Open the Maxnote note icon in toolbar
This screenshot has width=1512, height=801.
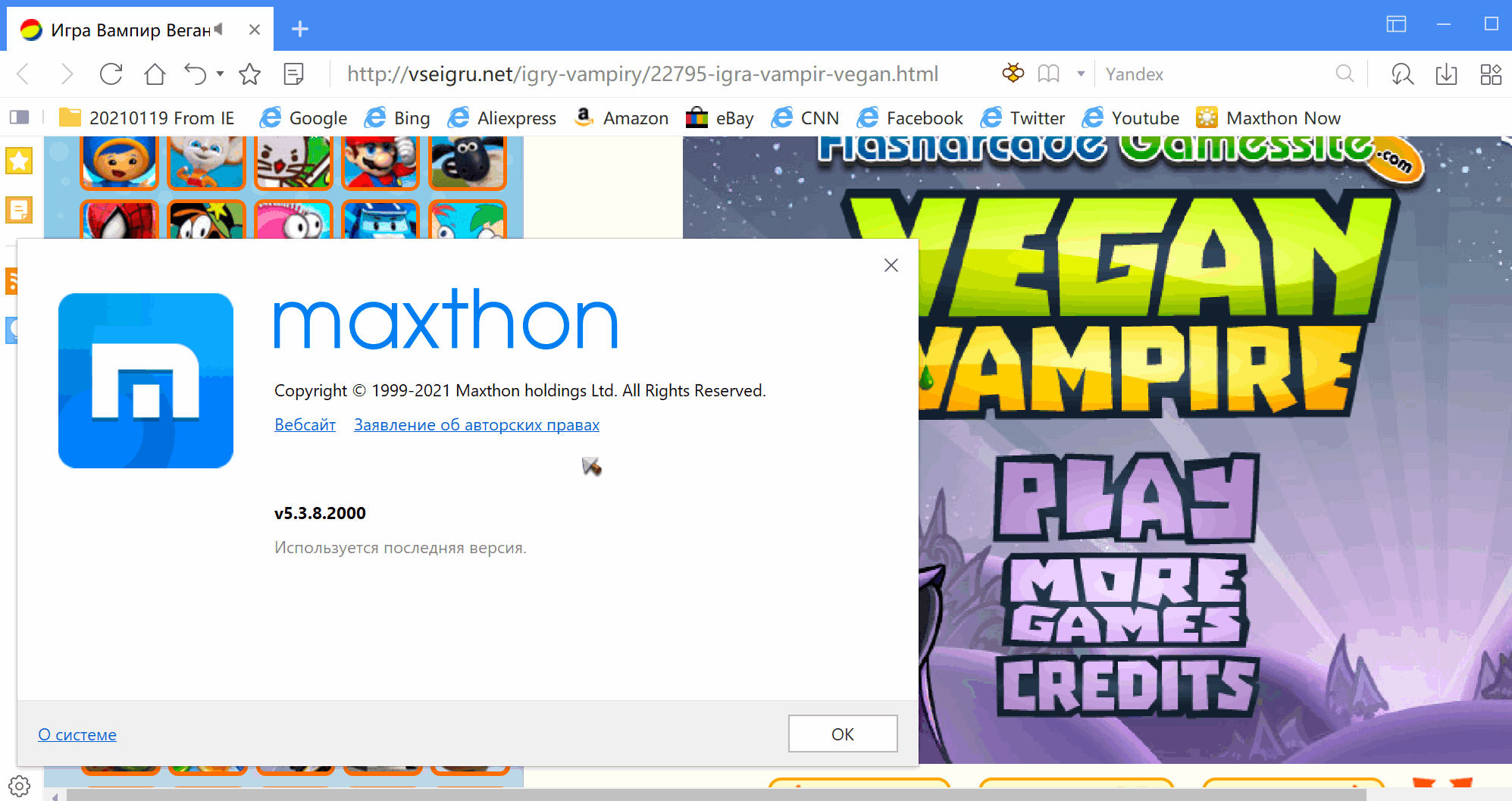293,74
